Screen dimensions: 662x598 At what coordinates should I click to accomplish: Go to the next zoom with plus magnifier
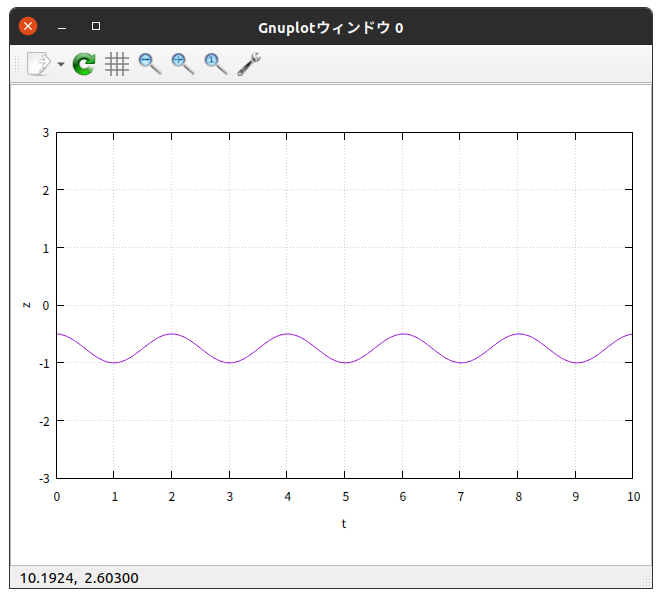tap(183, 64)
